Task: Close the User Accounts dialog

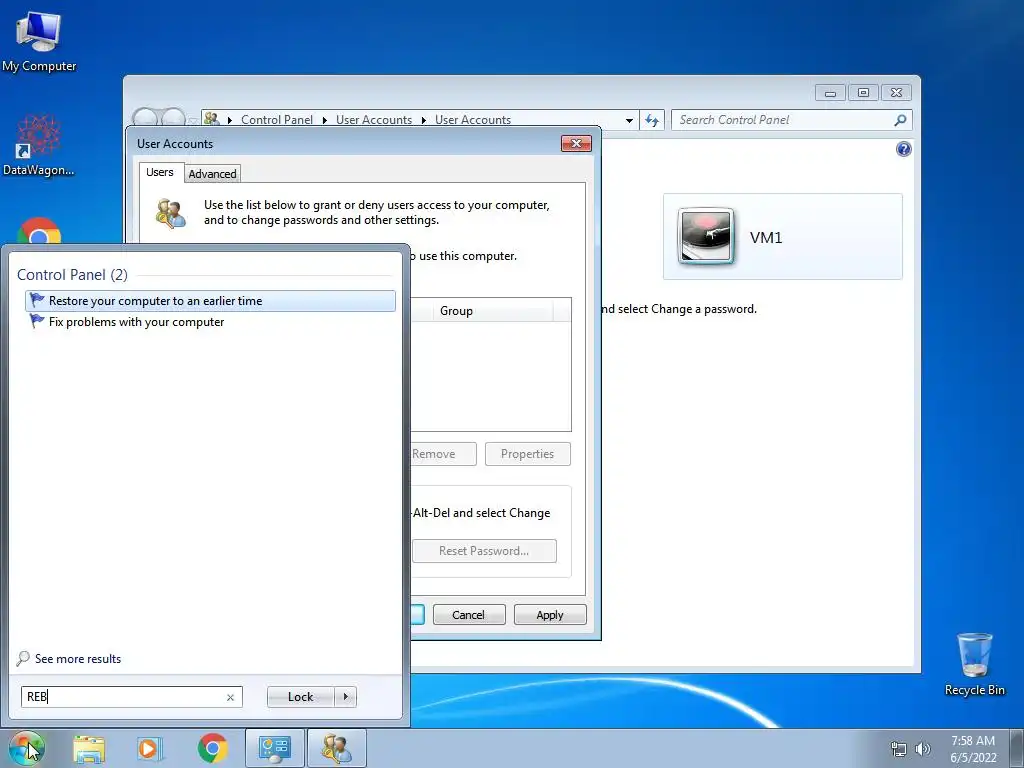Action: 576,143
